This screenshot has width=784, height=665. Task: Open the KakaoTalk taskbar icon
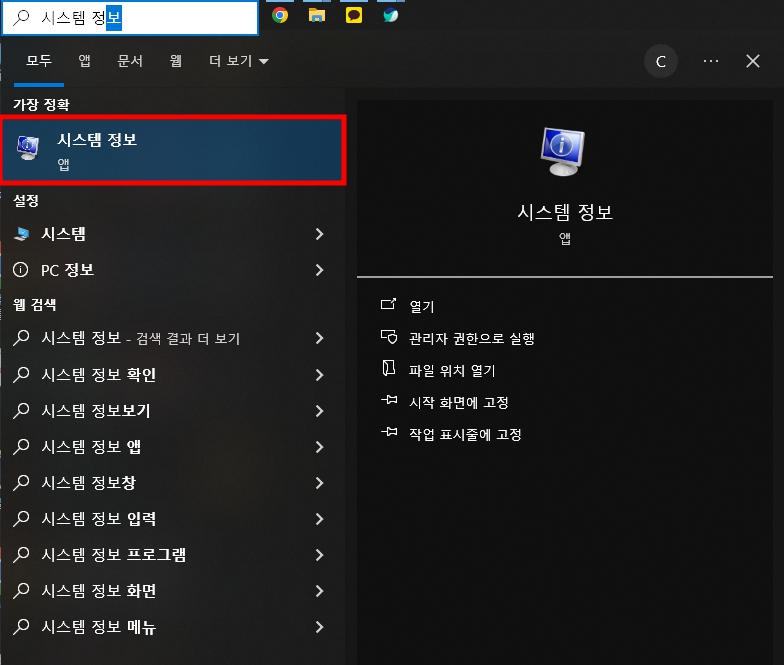pos(354,16)
